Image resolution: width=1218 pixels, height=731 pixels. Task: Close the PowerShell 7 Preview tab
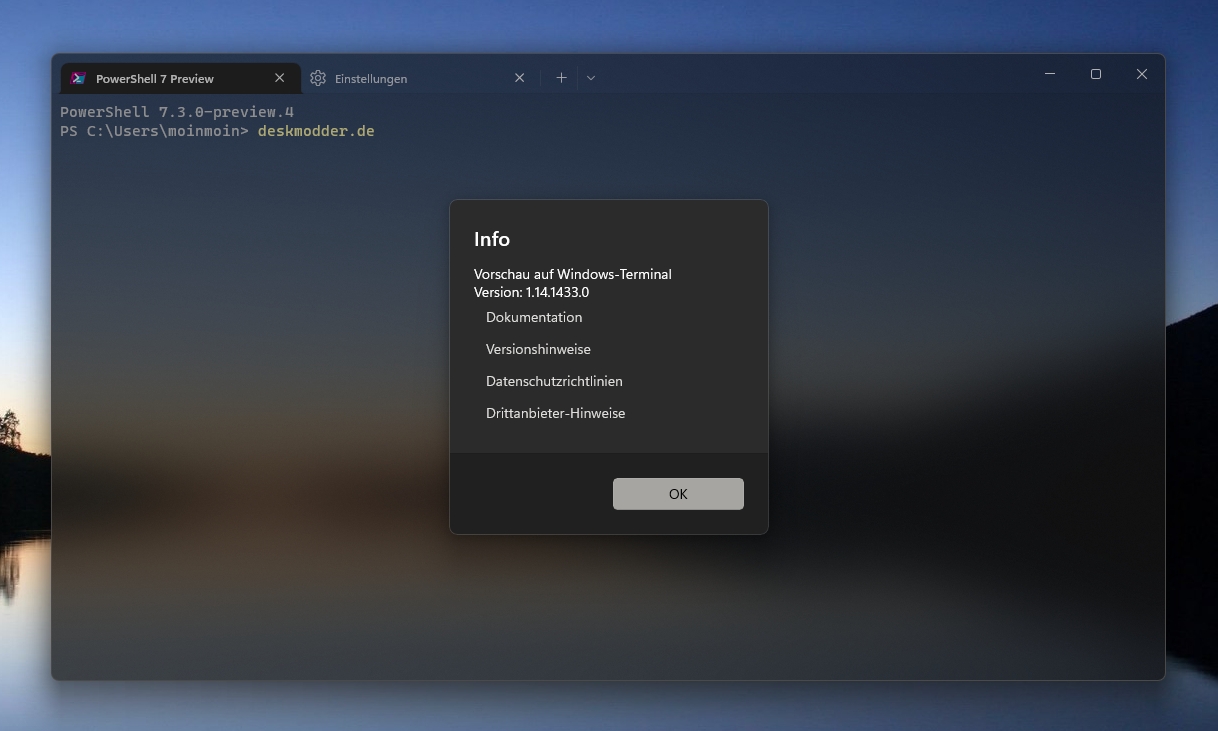pyautogui.click(x=279, y=78)
